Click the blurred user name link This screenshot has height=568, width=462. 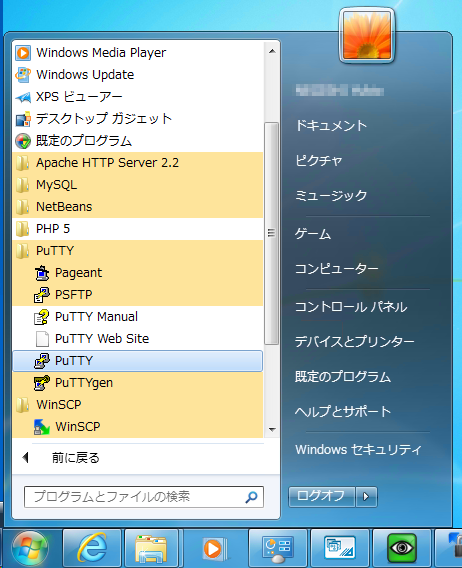click(x=340, y=90)
